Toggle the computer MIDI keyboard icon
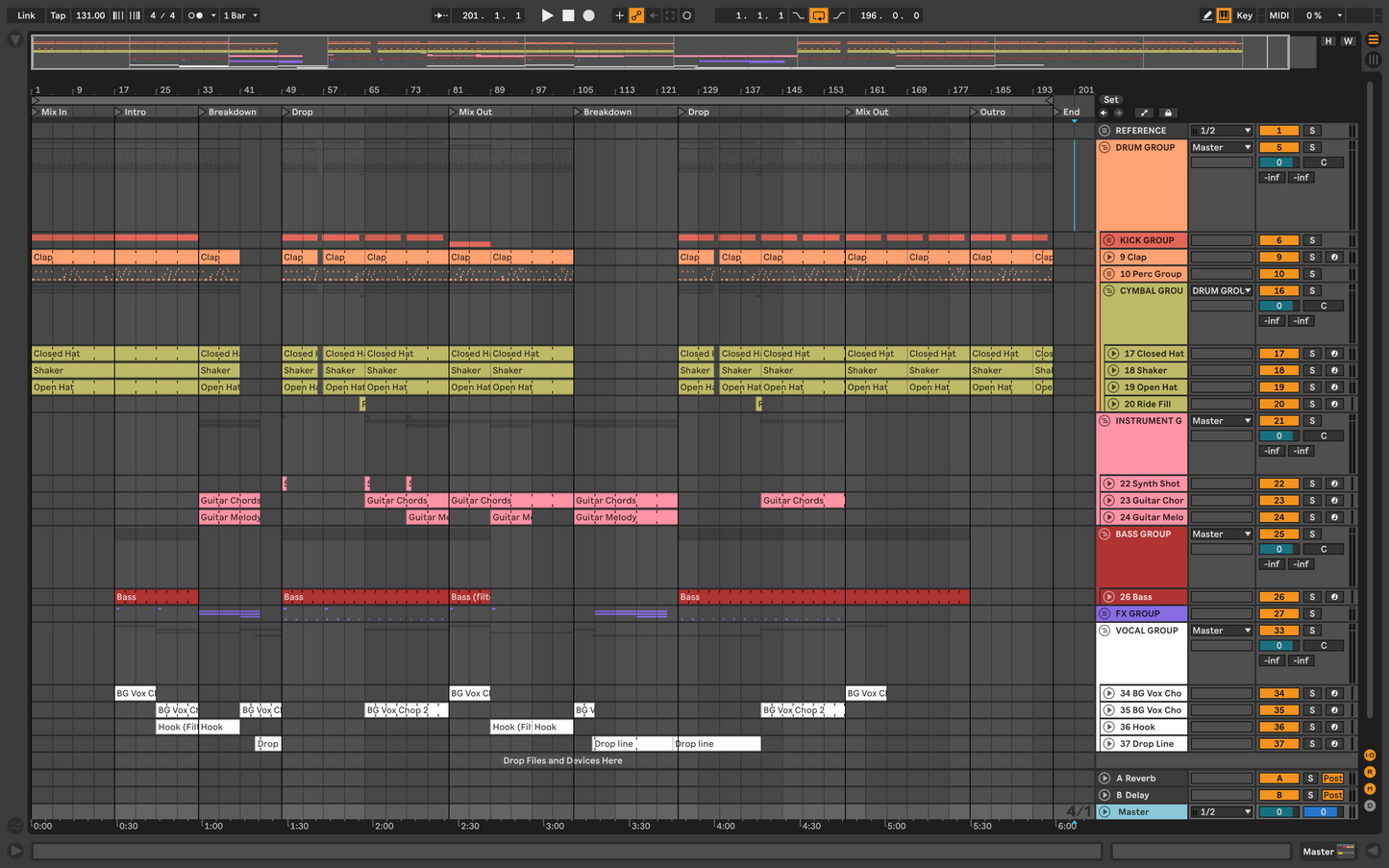Image resolution: width=1389 pixels, height=868 pixels. pos(1224,15)
